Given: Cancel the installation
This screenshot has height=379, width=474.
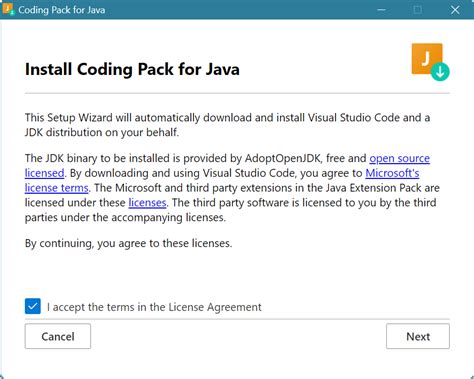Looking at the screenshot, I should coord(58,336).
